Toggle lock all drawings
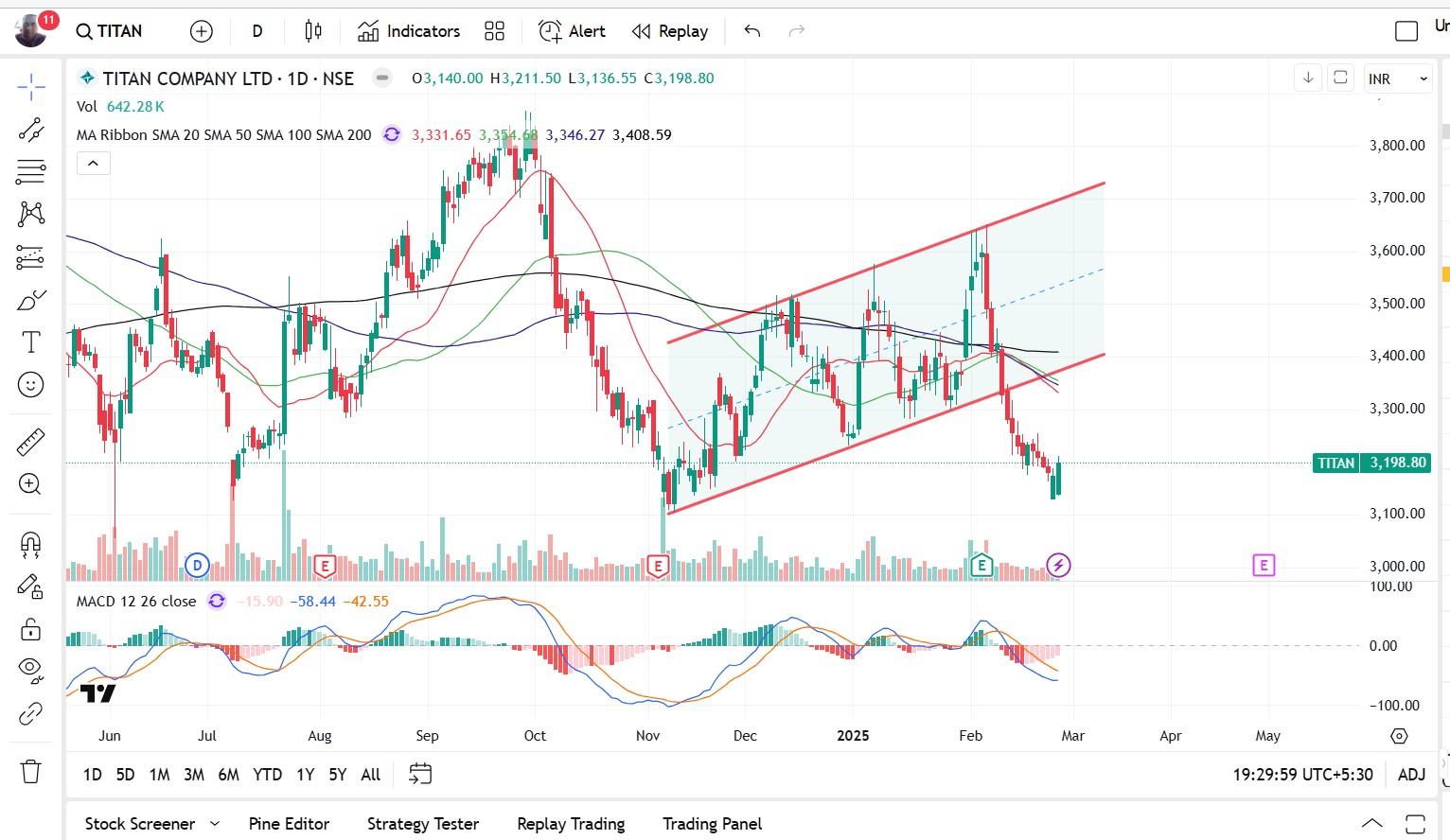The image size is (1450, 840). point(31,629)
